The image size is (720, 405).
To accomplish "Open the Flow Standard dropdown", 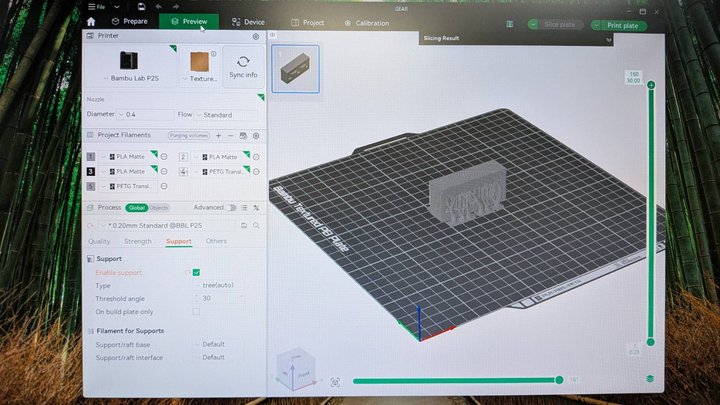I will tap(226, 115).
